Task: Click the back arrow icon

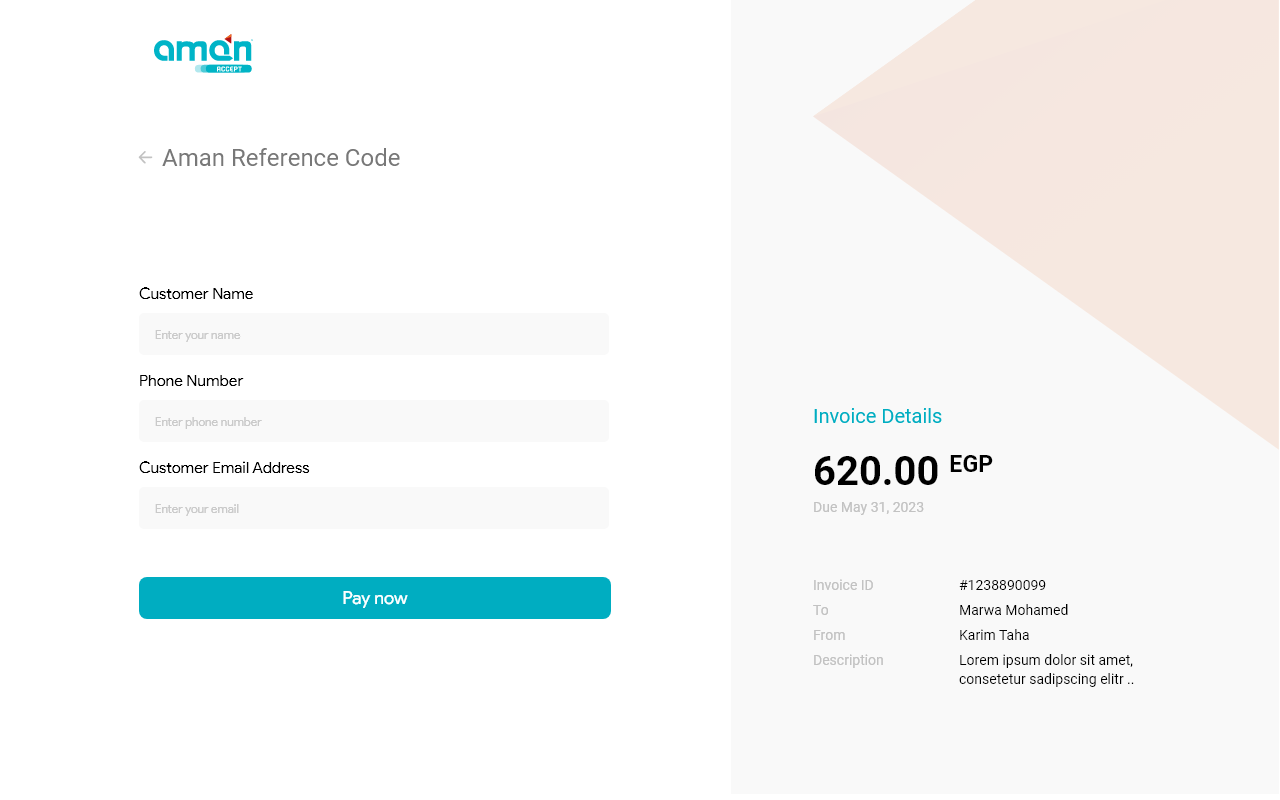Action: 145,158
